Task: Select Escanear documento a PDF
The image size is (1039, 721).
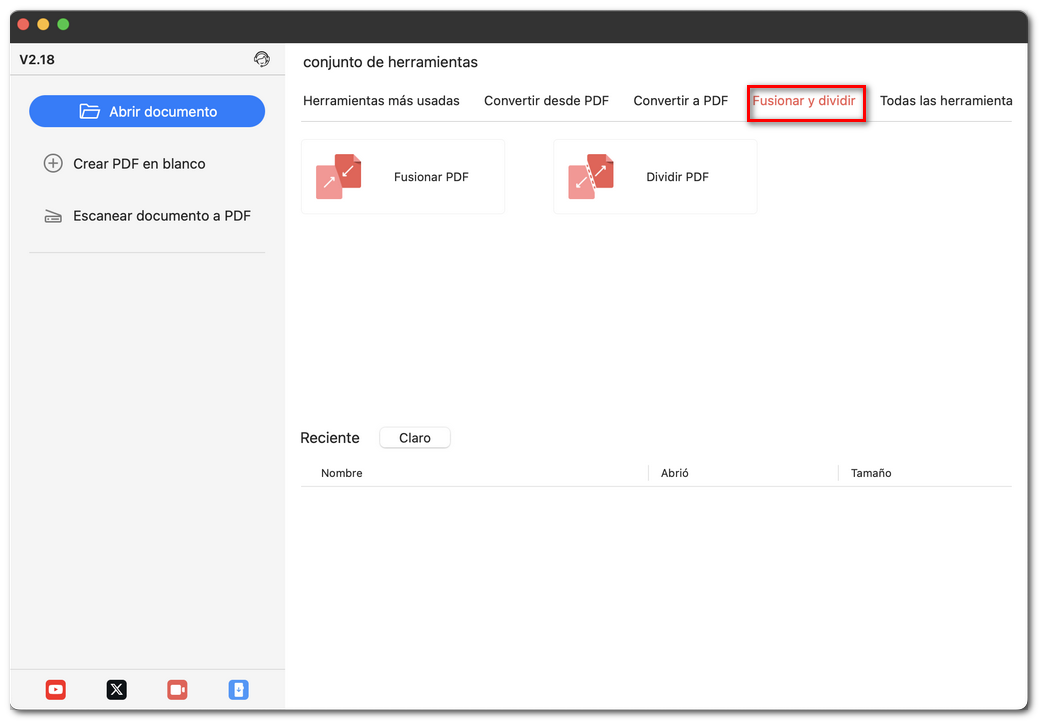Action: pos(160,215)
